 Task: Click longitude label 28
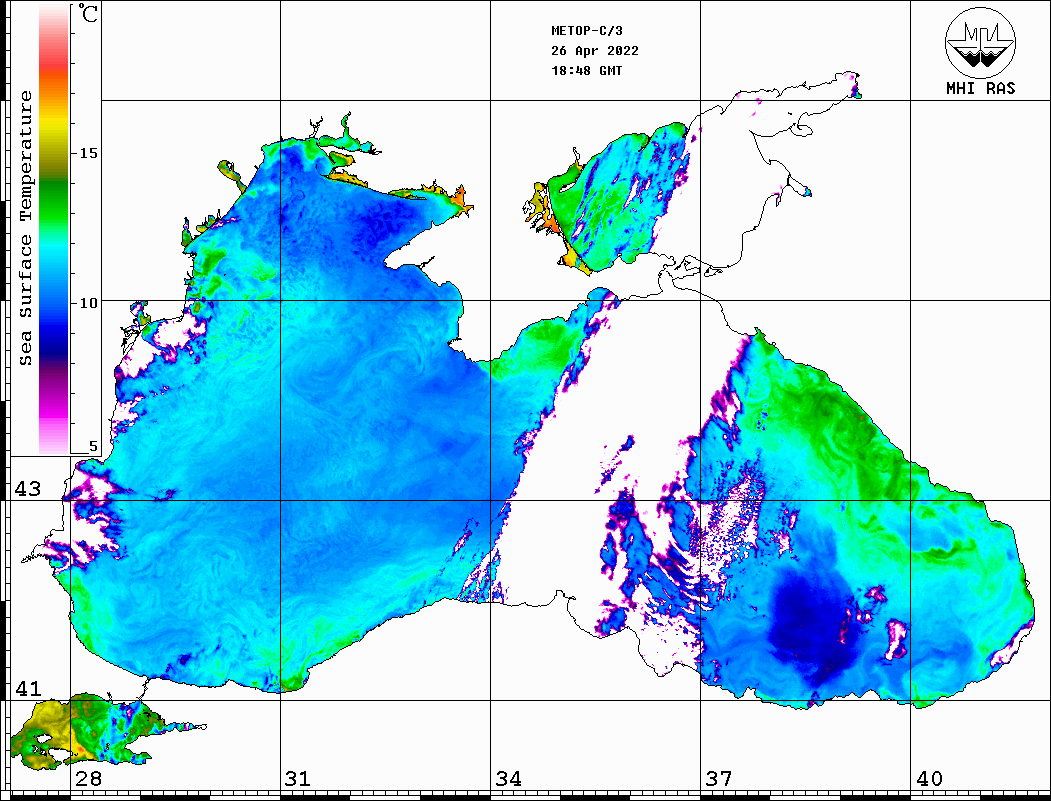pyautogui.click(x=88, y=779)
